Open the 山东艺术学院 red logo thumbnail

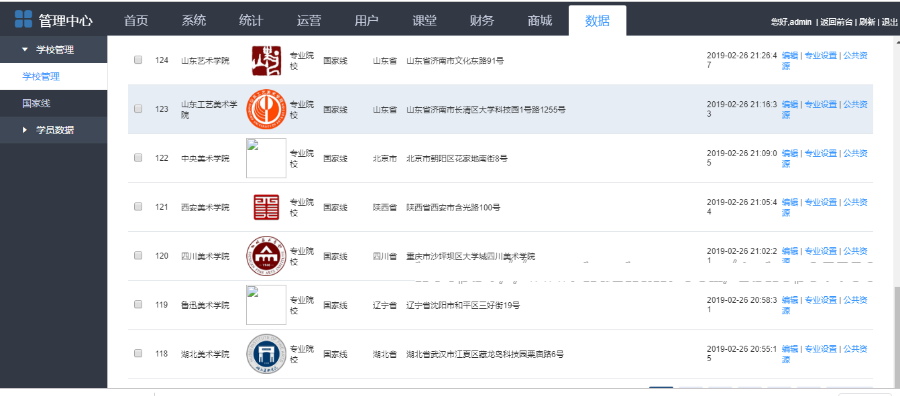click(266, 60)
